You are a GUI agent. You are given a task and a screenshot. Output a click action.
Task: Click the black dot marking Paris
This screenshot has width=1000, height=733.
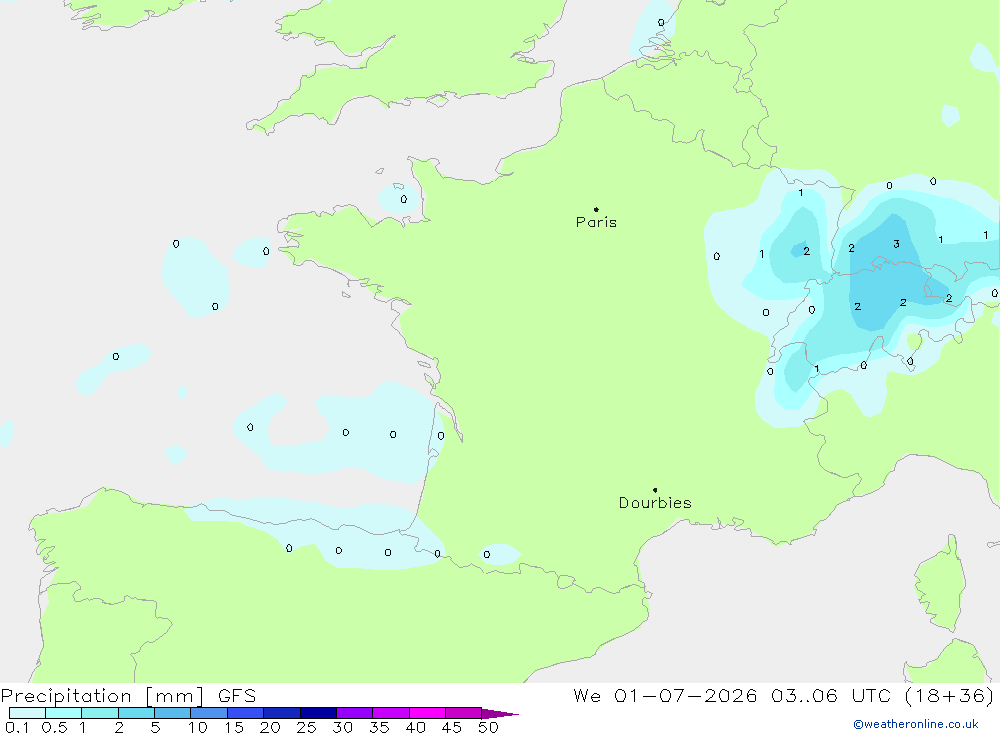tap(596, 209)
